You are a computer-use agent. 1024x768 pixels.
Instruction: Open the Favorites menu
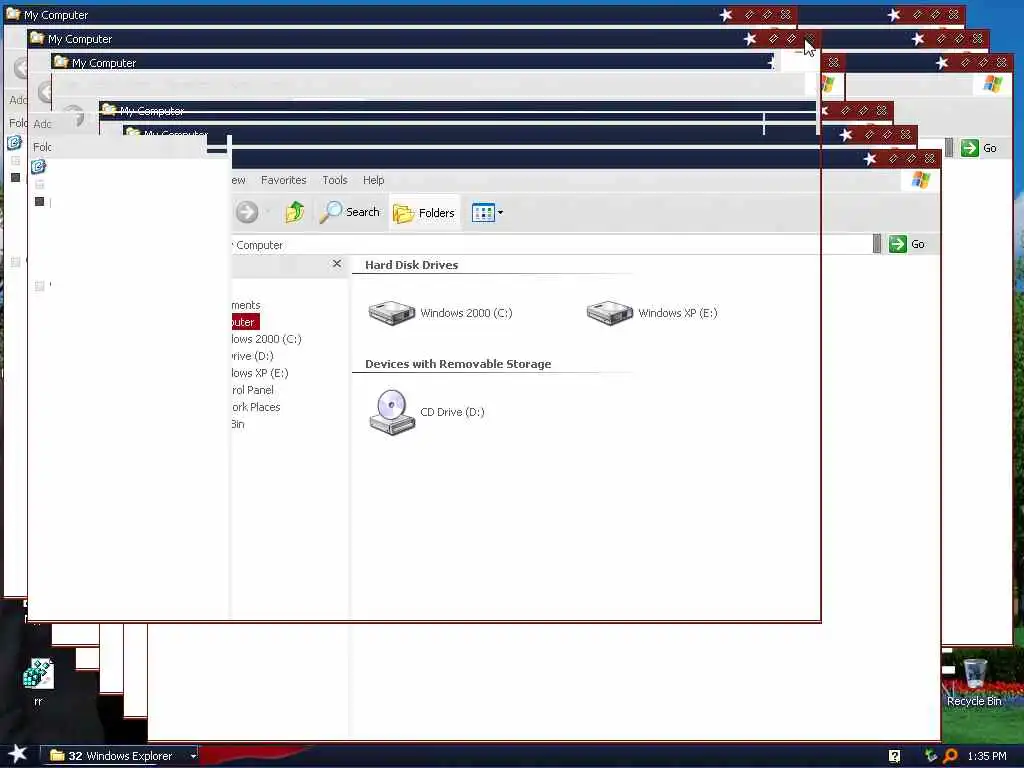pyautogui.click(x=283, y=180)
